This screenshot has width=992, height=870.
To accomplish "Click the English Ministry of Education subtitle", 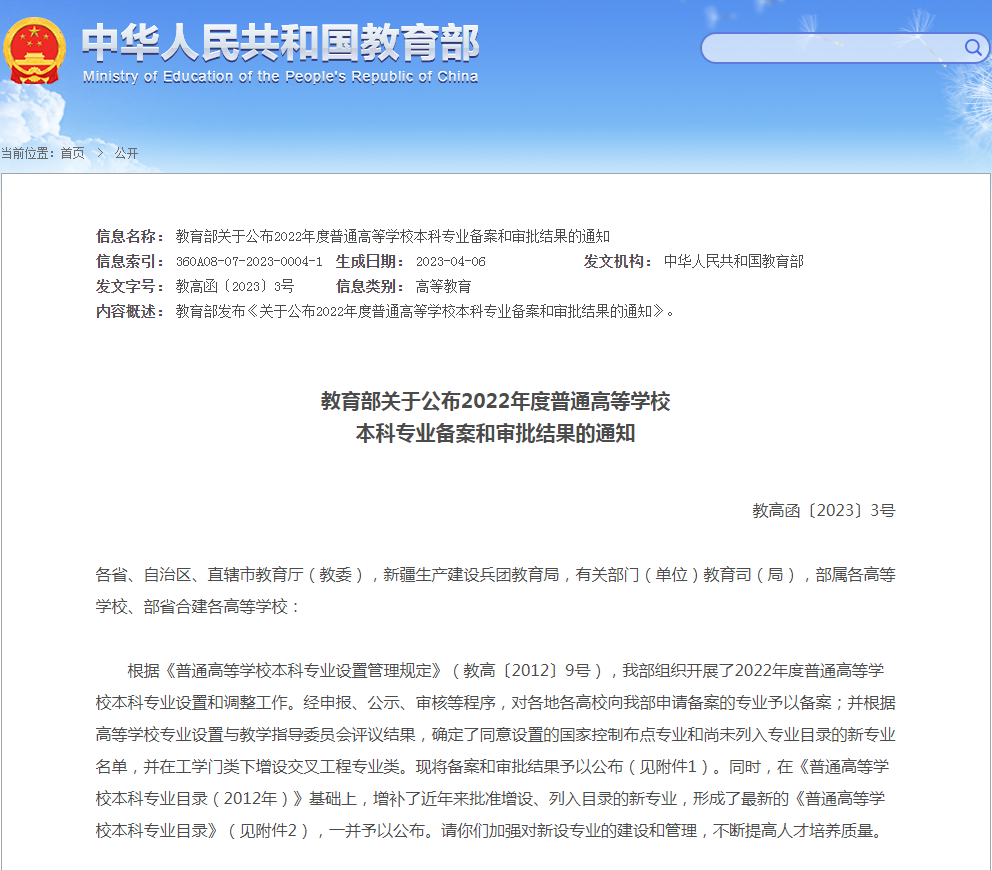I will tap(280, 77).
